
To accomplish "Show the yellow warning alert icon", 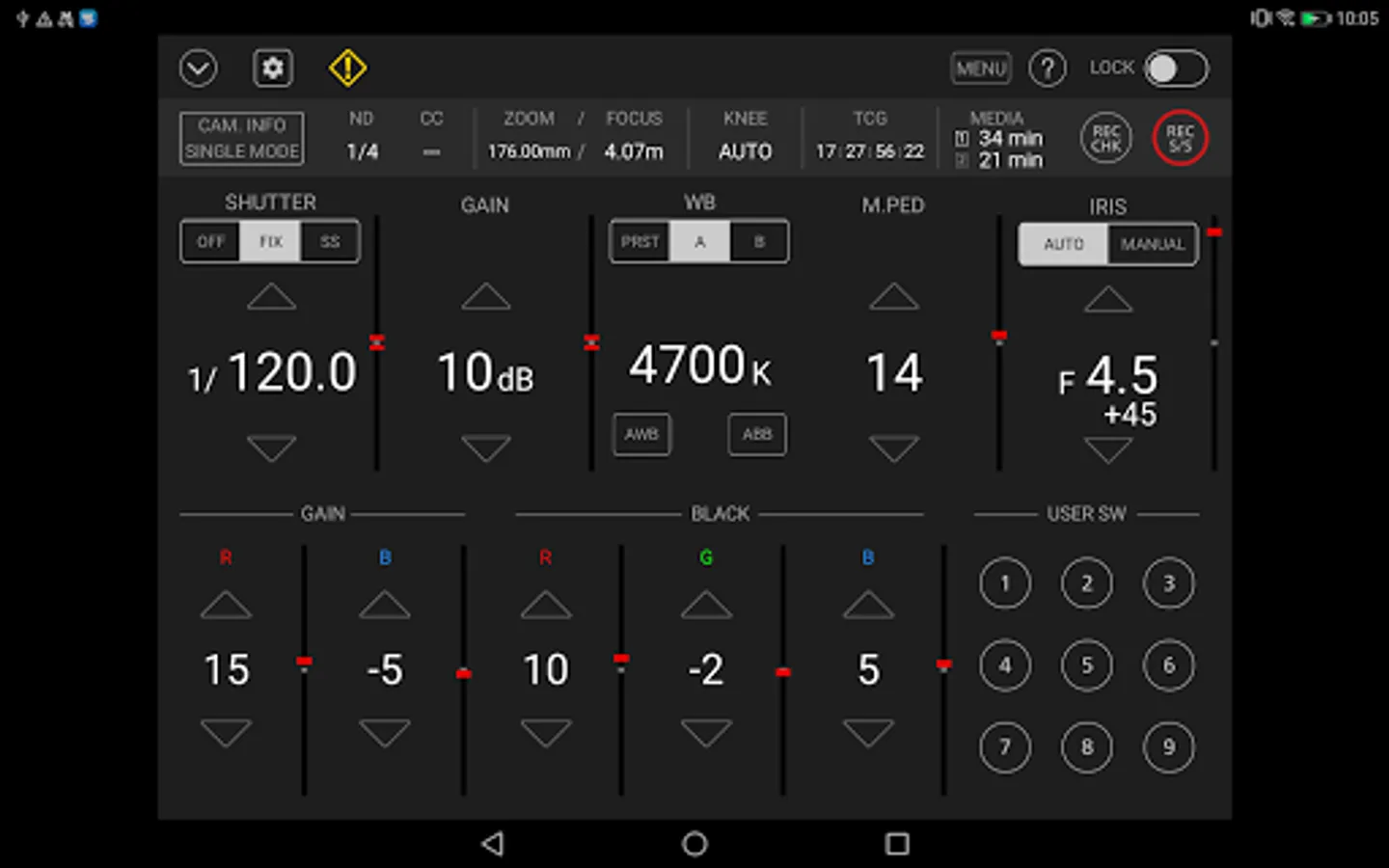I will pyautogui.click(x=347, y=68).
